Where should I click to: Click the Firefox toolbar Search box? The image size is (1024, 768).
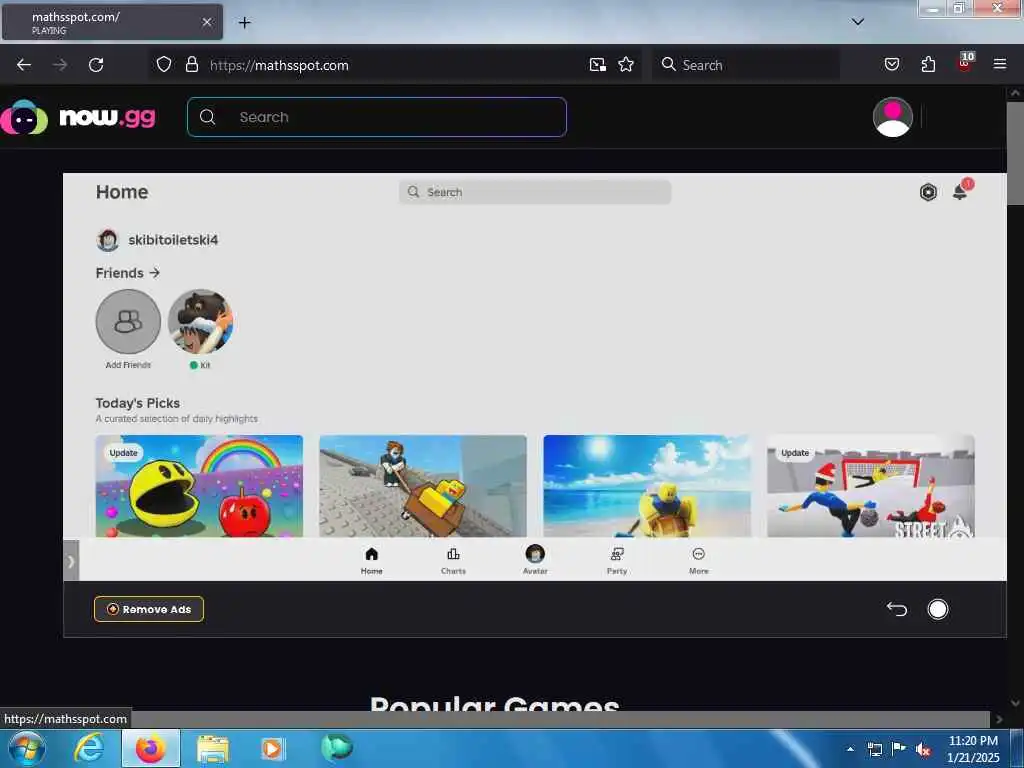click(746, 65)
